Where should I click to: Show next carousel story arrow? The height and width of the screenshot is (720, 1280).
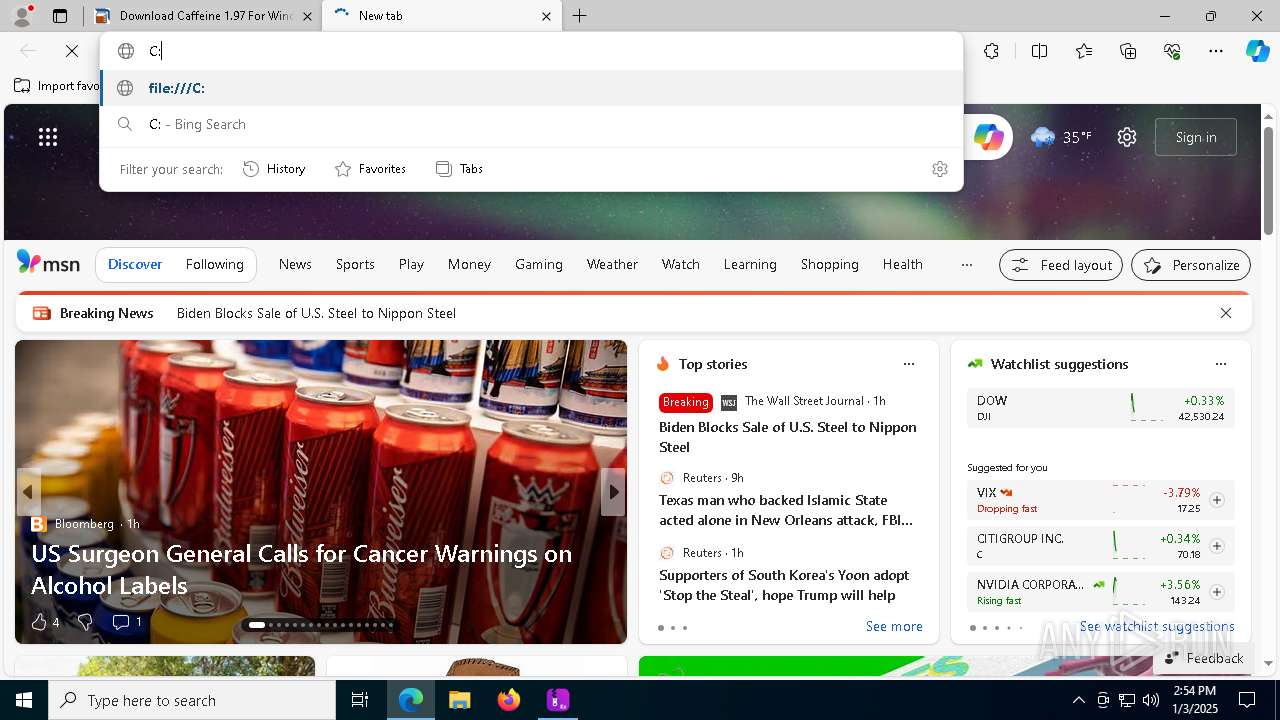(613, 492)
